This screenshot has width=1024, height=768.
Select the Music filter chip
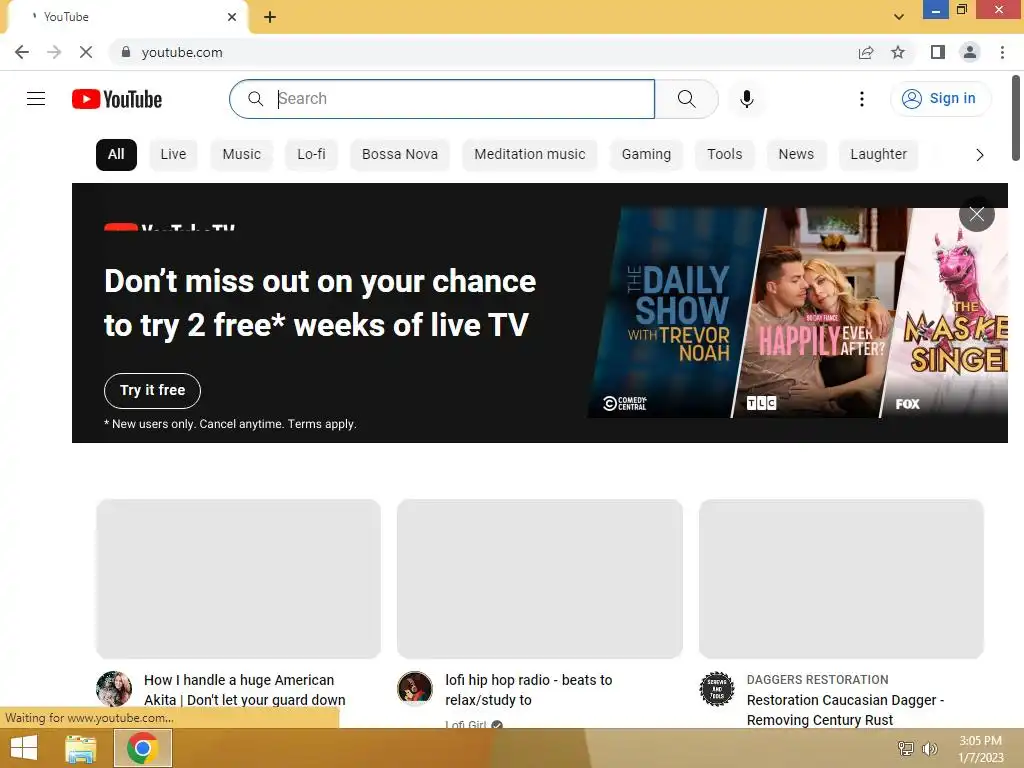[242, 155]
